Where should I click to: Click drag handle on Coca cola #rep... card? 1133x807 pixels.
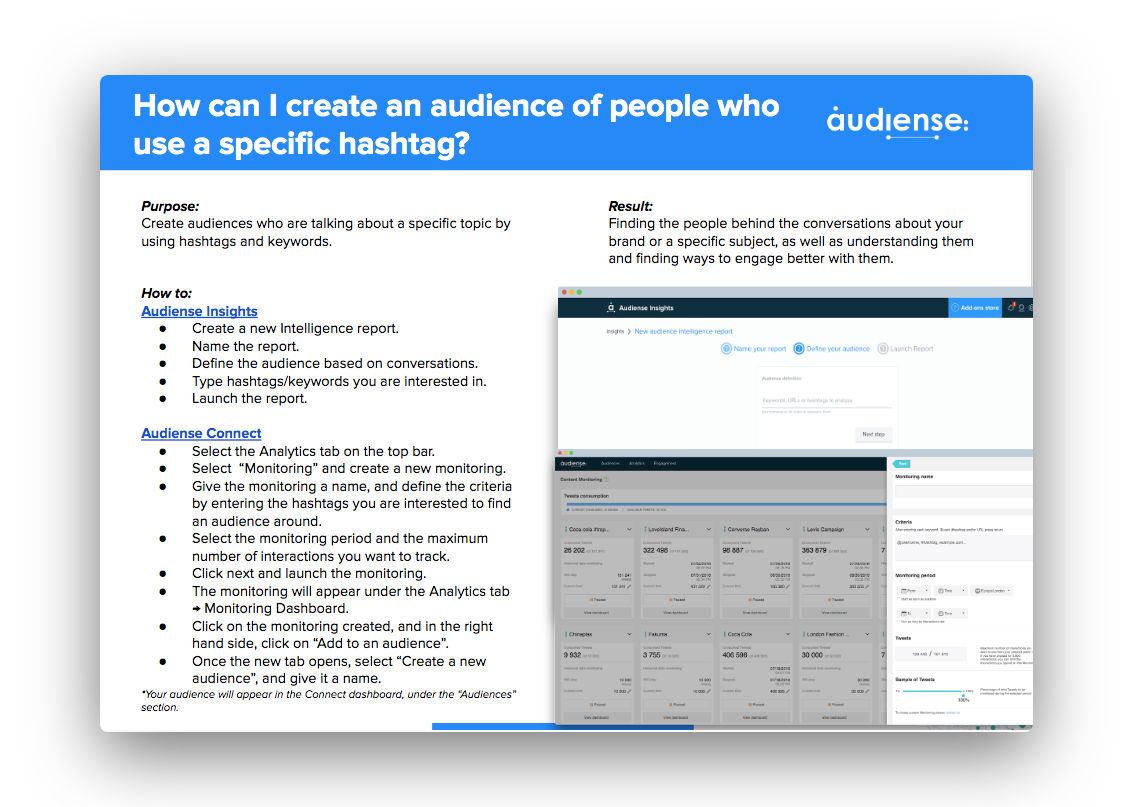point(566,529)
